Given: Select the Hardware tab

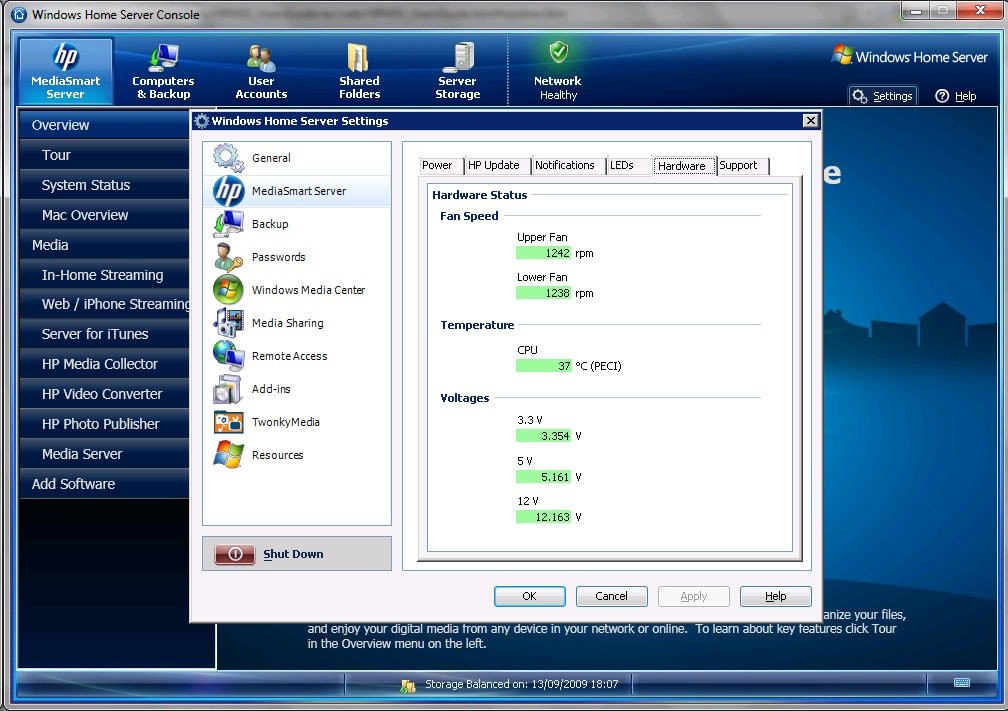Looking at the screenshot, I should [x=683, y=166].
